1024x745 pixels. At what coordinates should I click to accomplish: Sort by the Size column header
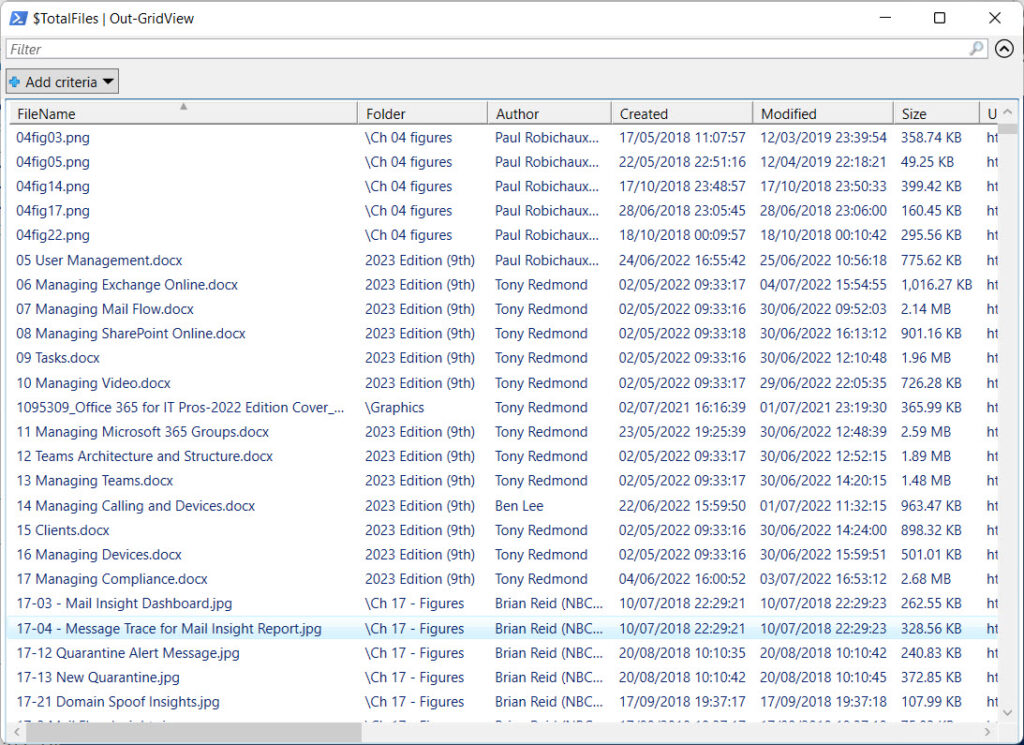(x=936, y=114)
